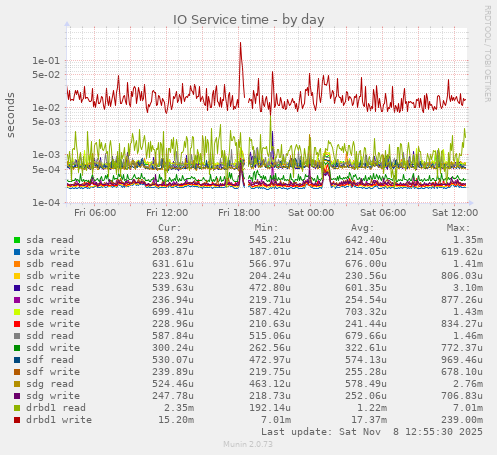Click drbd1 write max value 239.00m

462,420
